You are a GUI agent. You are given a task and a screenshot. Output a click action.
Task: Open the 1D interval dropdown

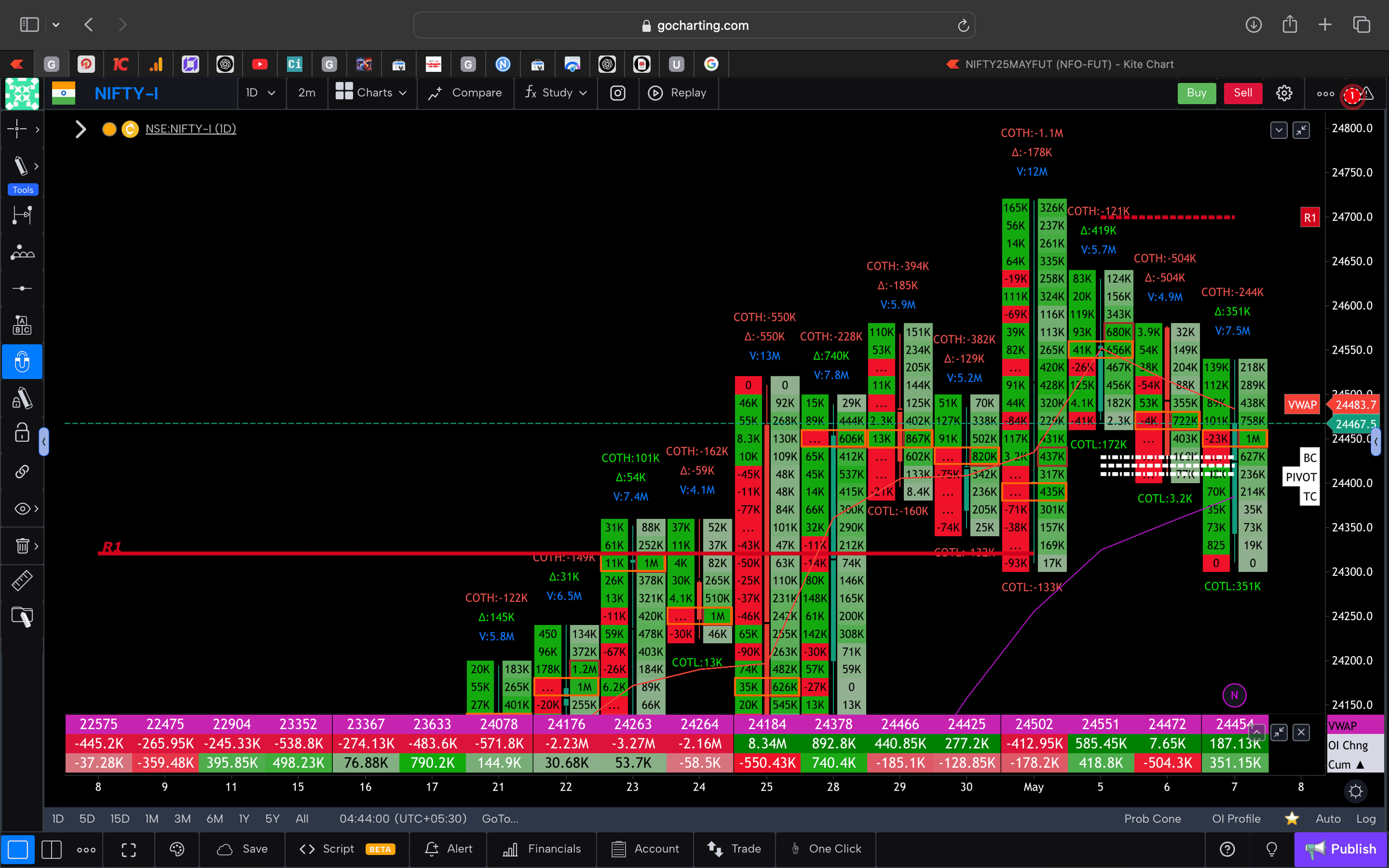261,92
